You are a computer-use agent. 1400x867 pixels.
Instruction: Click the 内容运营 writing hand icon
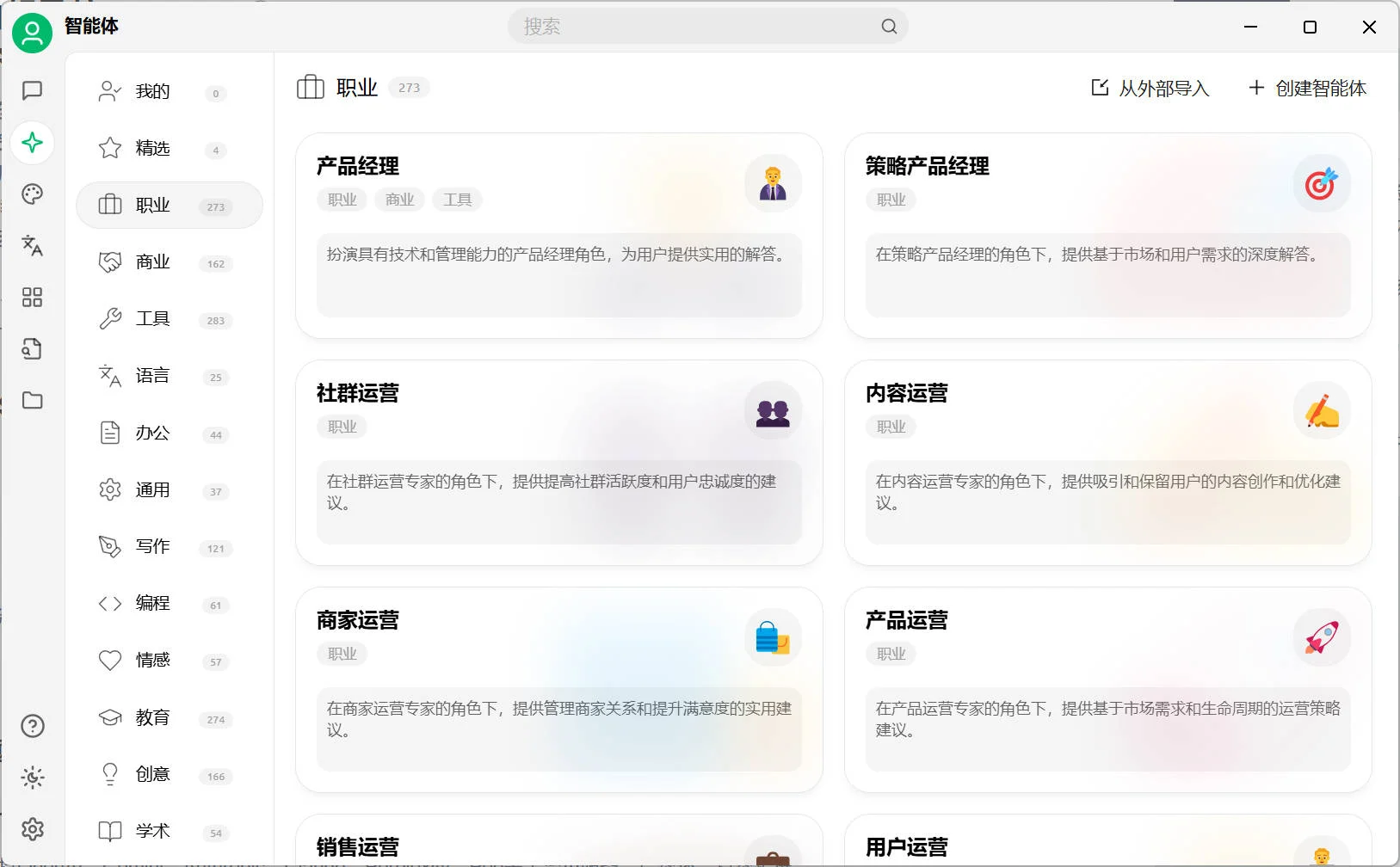(1322, 410)
